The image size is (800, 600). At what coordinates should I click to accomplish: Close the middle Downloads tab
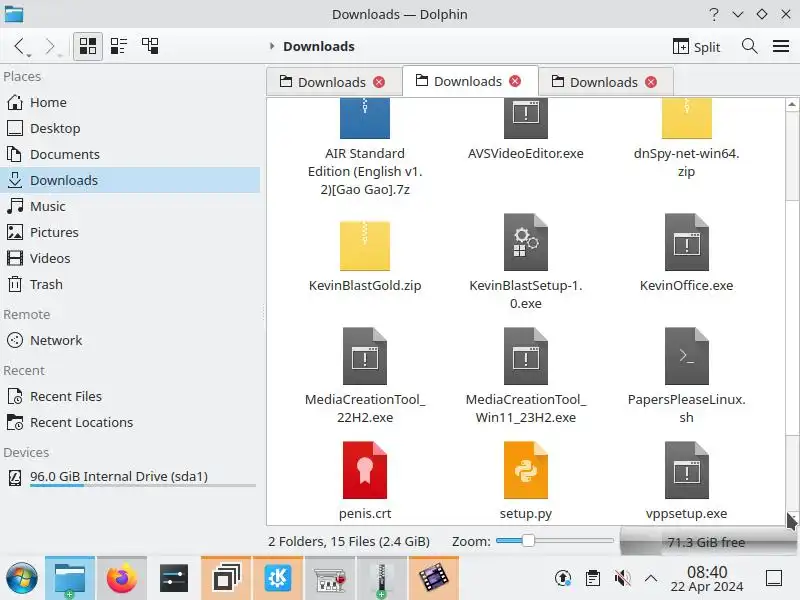click(x=515, y=81)
